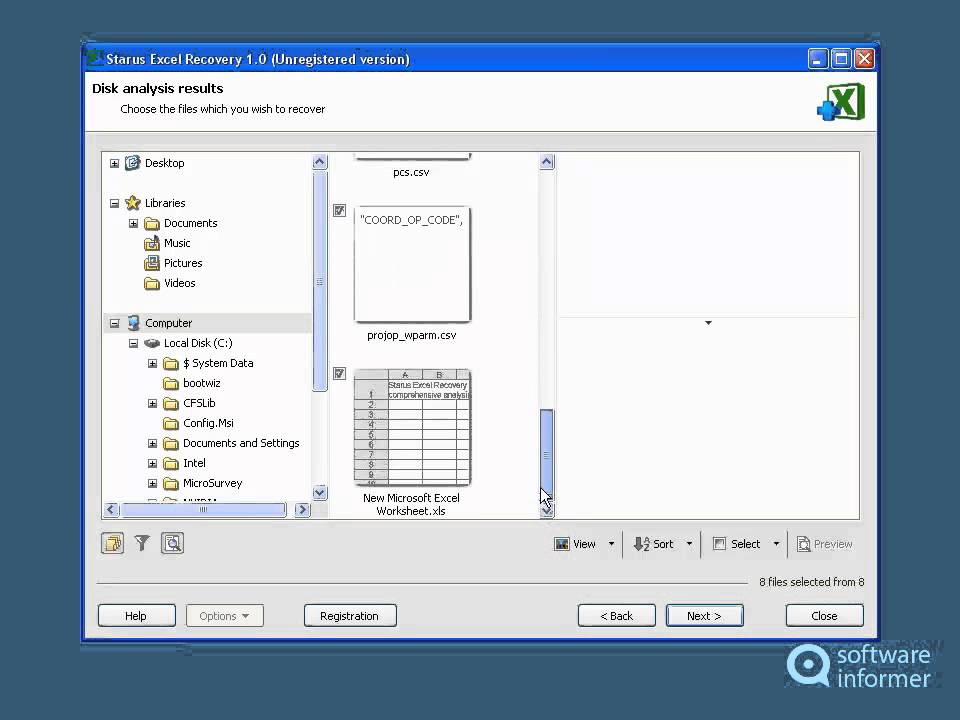The height and width of the screenshot is (720, 960).
Task: Click the Sort toolbar icon
Action: click(x=641, y=544)
